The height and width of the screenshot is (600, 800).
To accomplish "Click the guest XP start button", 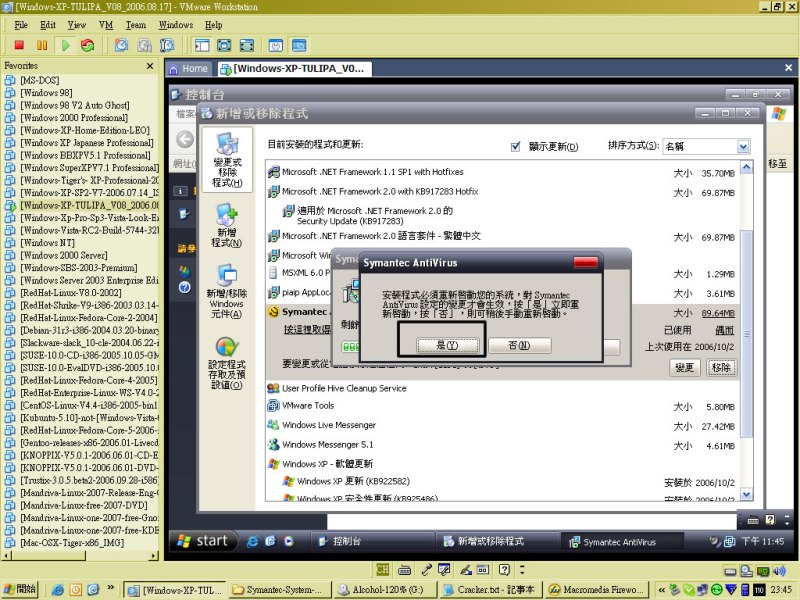I will tap(203, 541).
